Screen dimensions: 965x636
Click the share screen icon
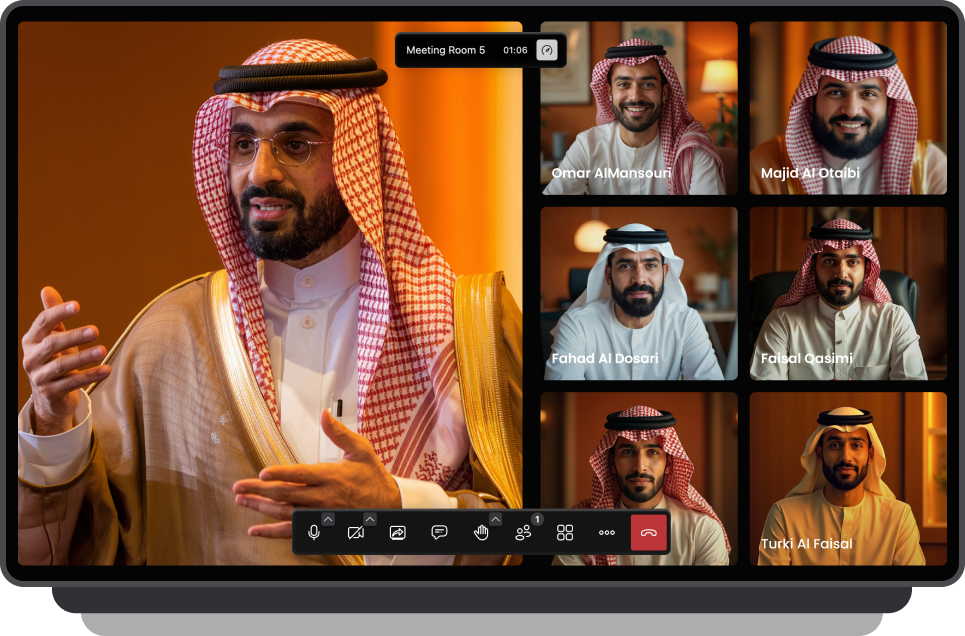397,533
